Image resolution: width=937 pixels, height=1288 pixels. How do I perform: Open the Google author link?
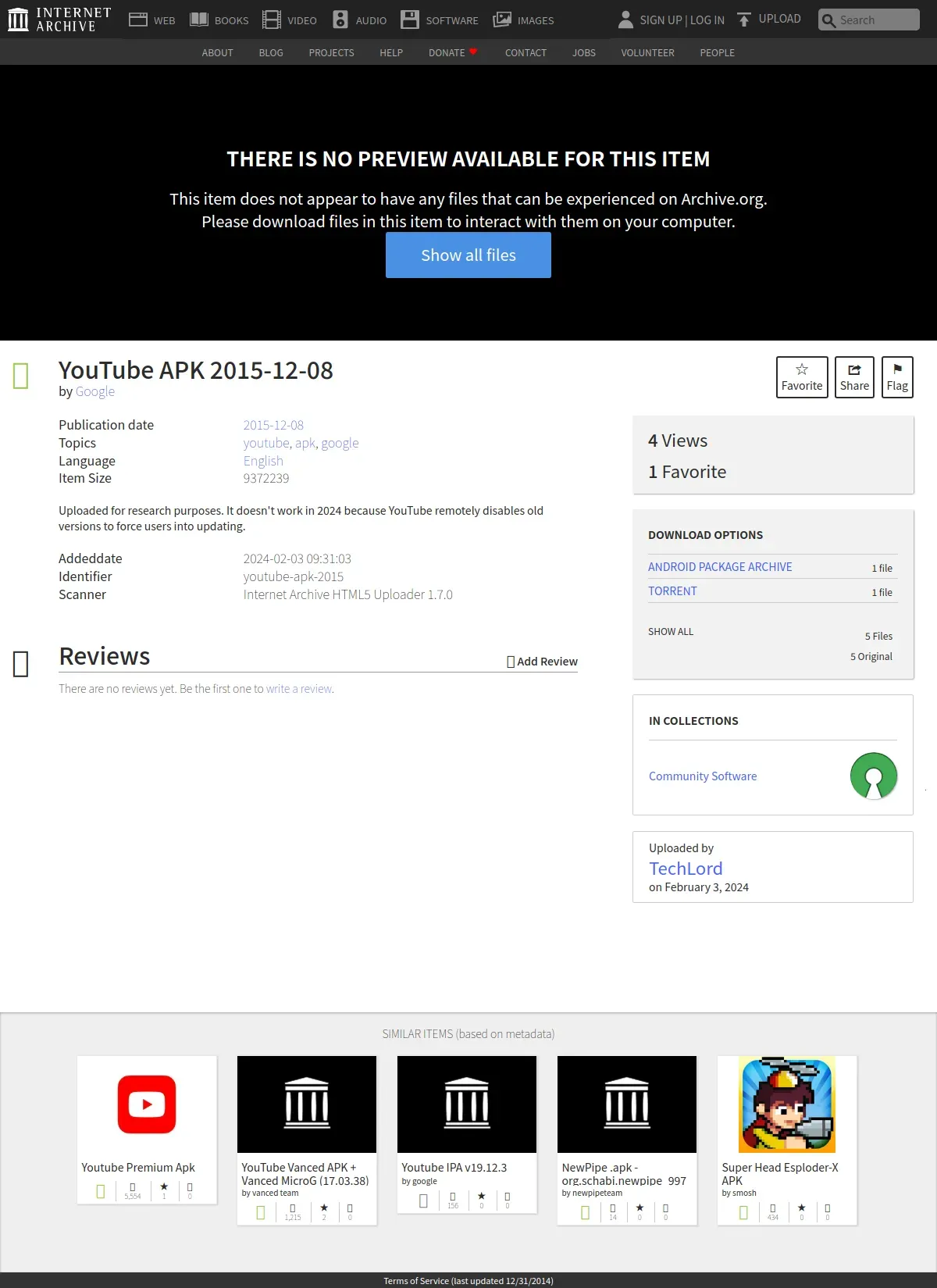coord(95,391)
